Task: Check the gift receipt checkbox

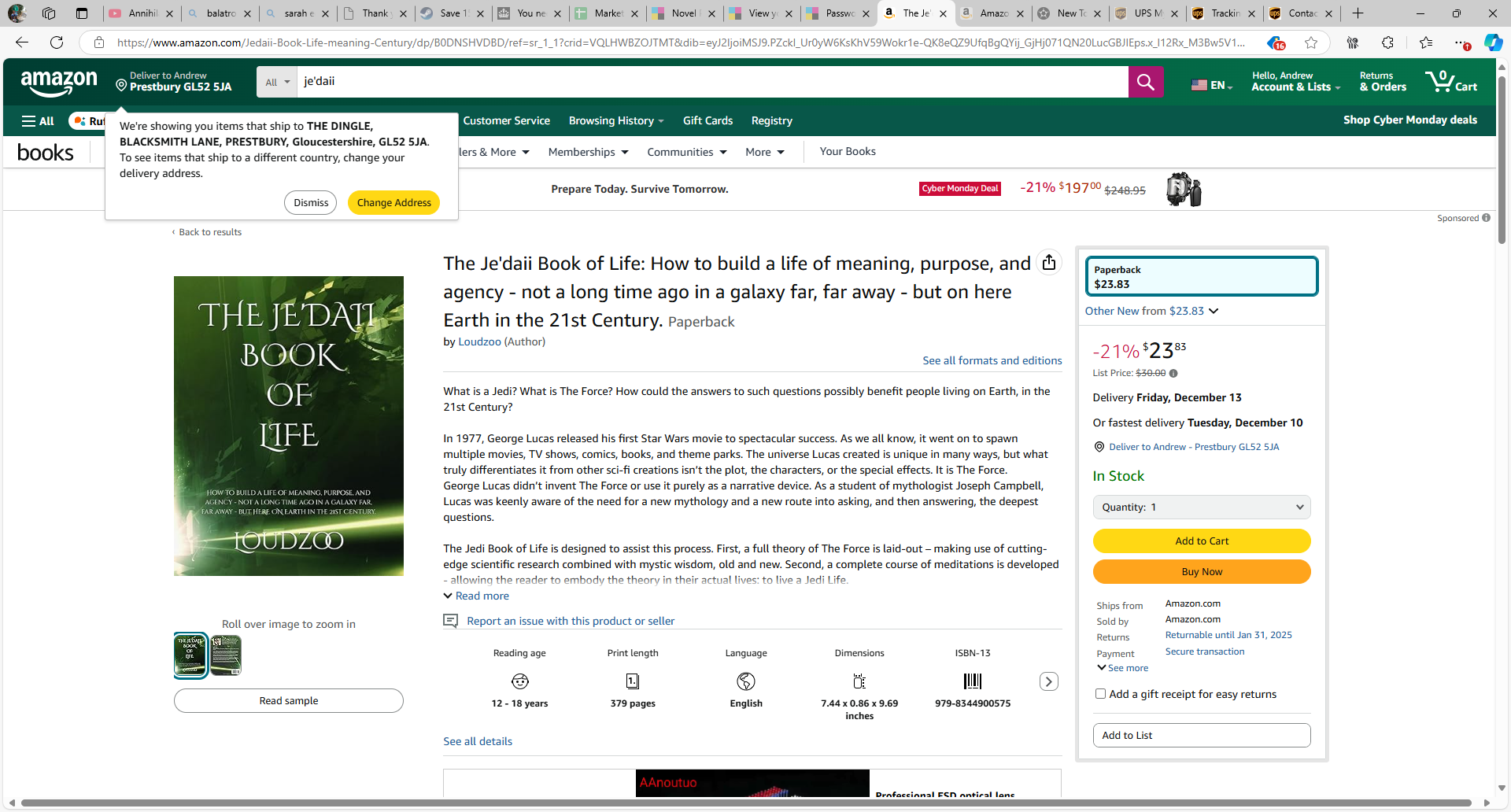Action: [1100, 694]
